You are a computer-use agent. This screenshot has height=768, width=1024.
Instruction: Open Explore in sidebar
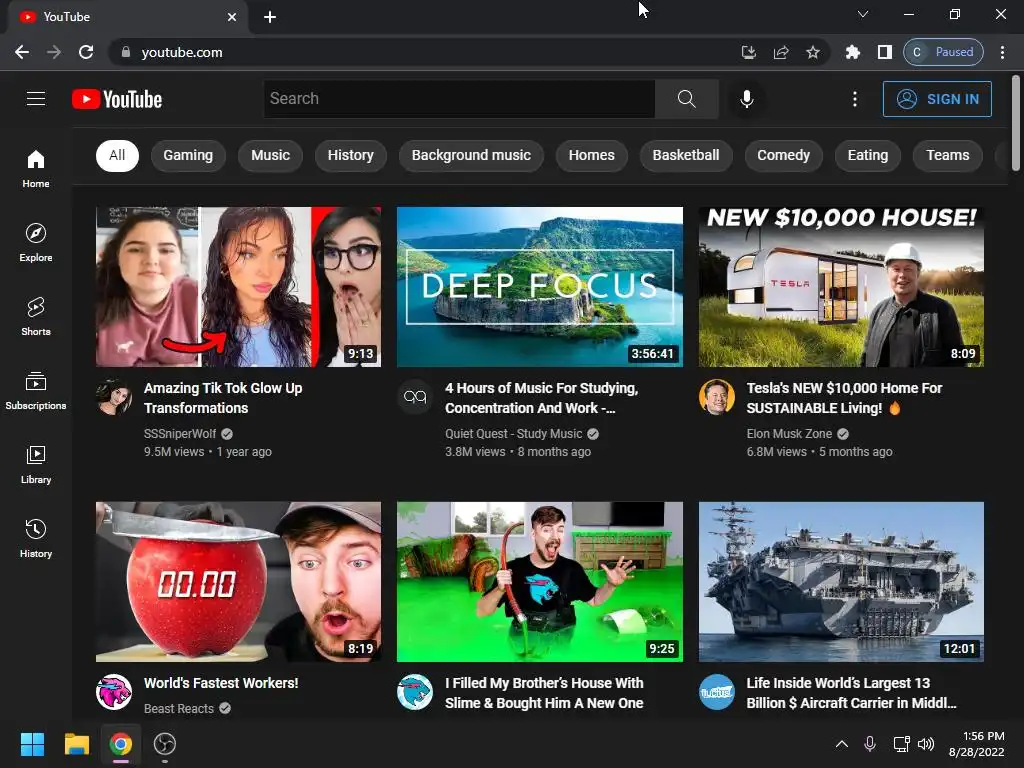(36, 243)
